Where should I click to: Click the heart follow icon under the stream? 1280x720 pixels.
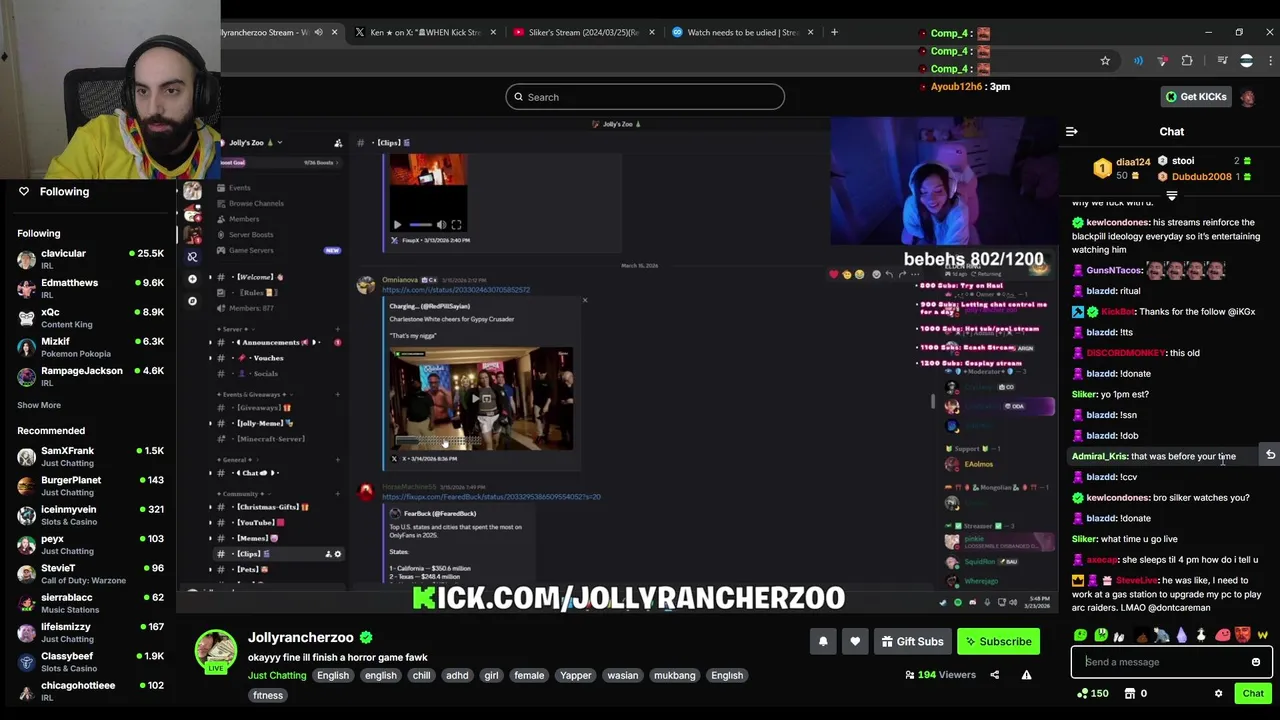(x=855, y=642)
